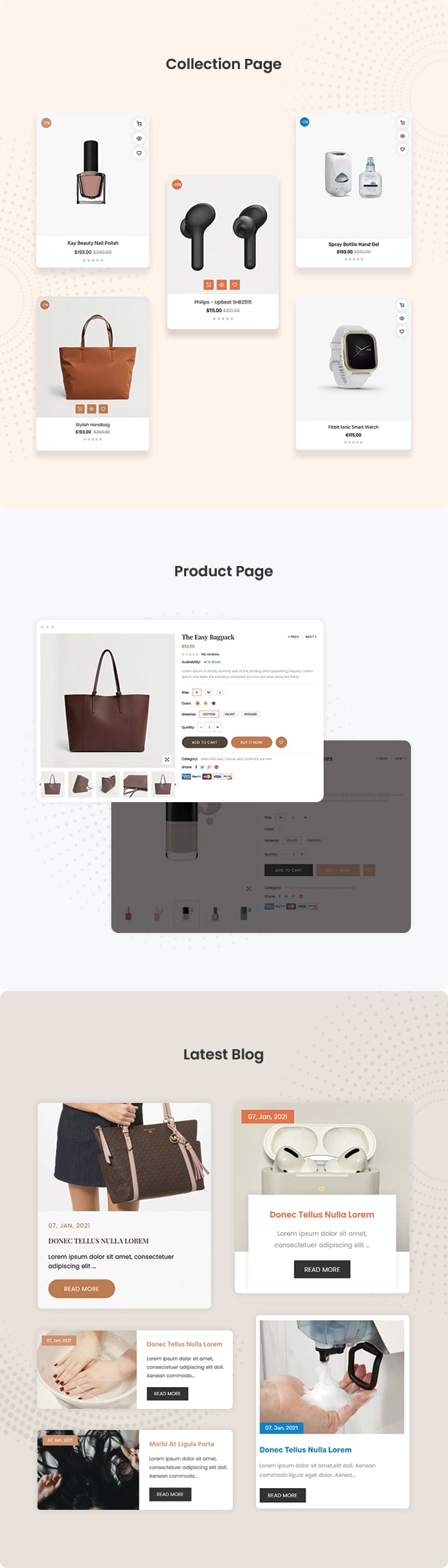Screen dimensions: 448x1568
Task: Choose the Velvet material option
Action: [230, 714]
